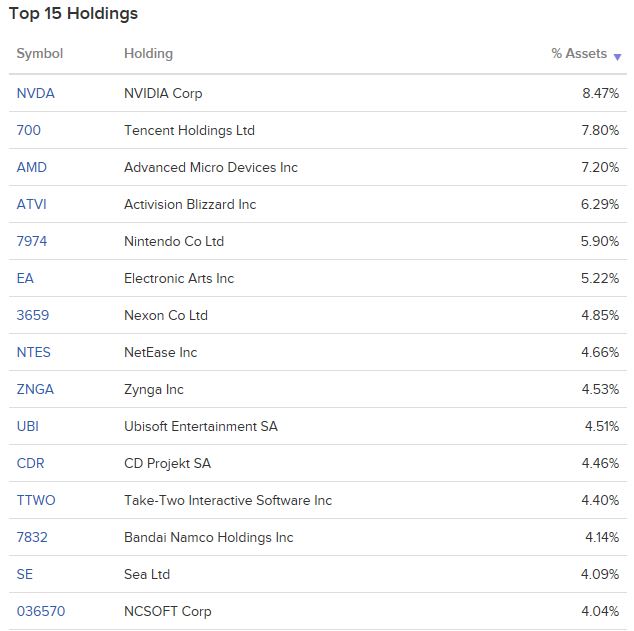Click the 036570 NCSOFT symbol link

[41, 611]
